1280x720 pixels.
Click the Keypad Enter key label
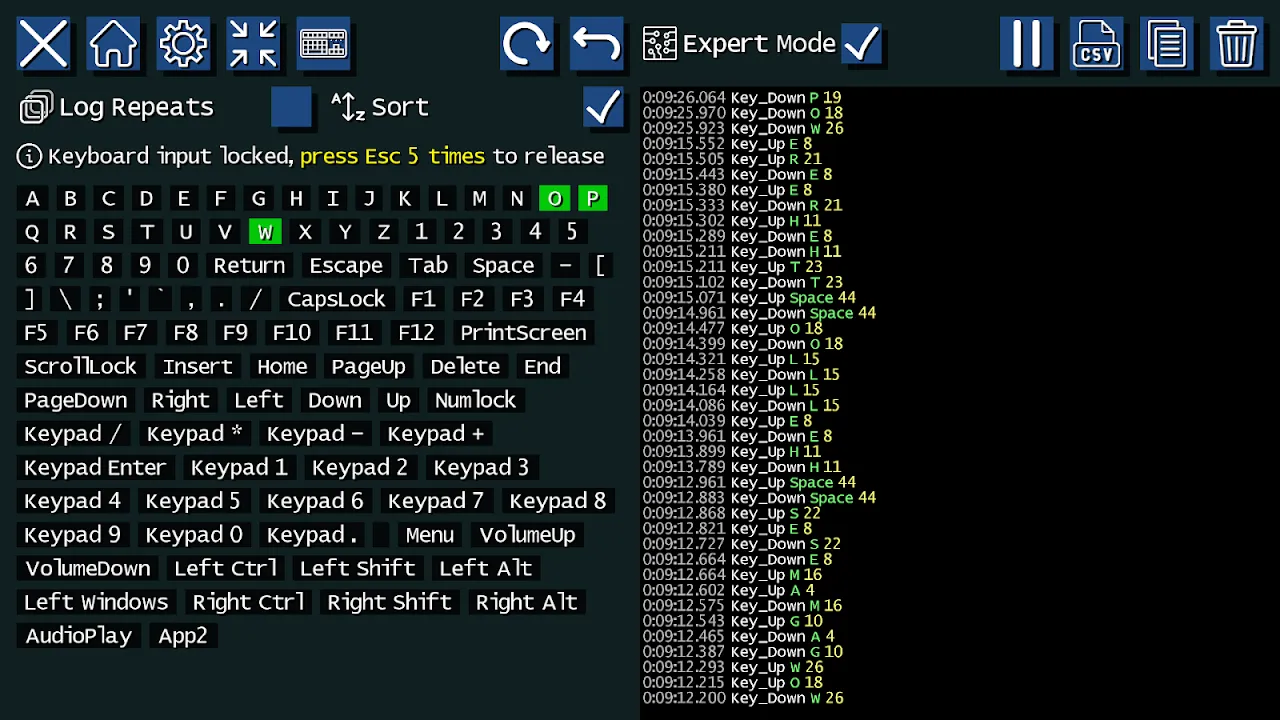(x=95, y=467)
